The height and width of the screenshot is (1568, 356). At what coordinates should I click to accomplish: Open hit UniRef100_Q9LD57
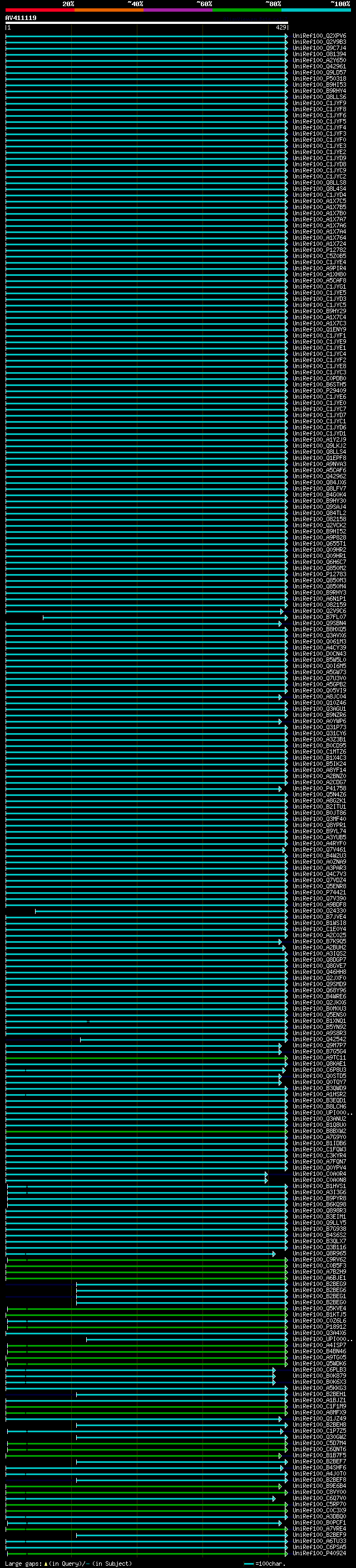click(319, 72)
